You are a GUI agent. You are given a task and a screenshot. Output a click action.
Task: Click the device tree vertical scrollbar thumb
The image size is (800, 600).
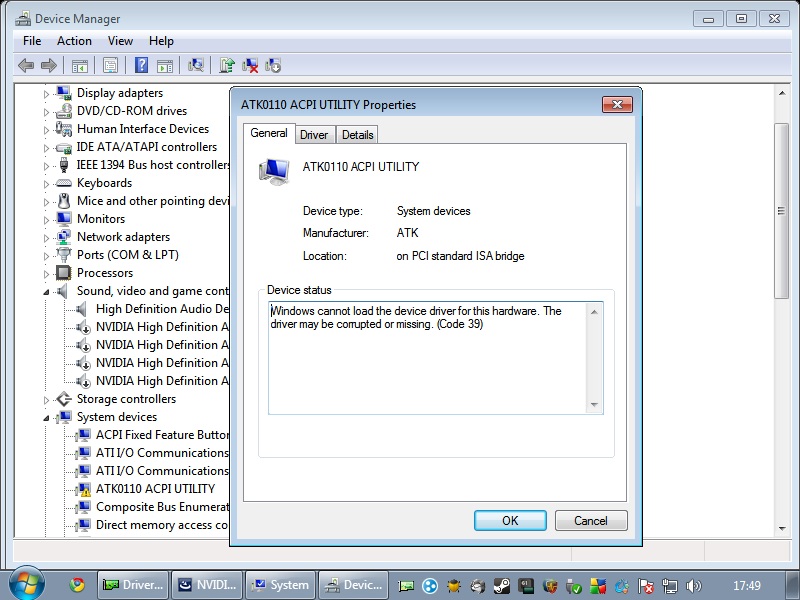point(781,211)
